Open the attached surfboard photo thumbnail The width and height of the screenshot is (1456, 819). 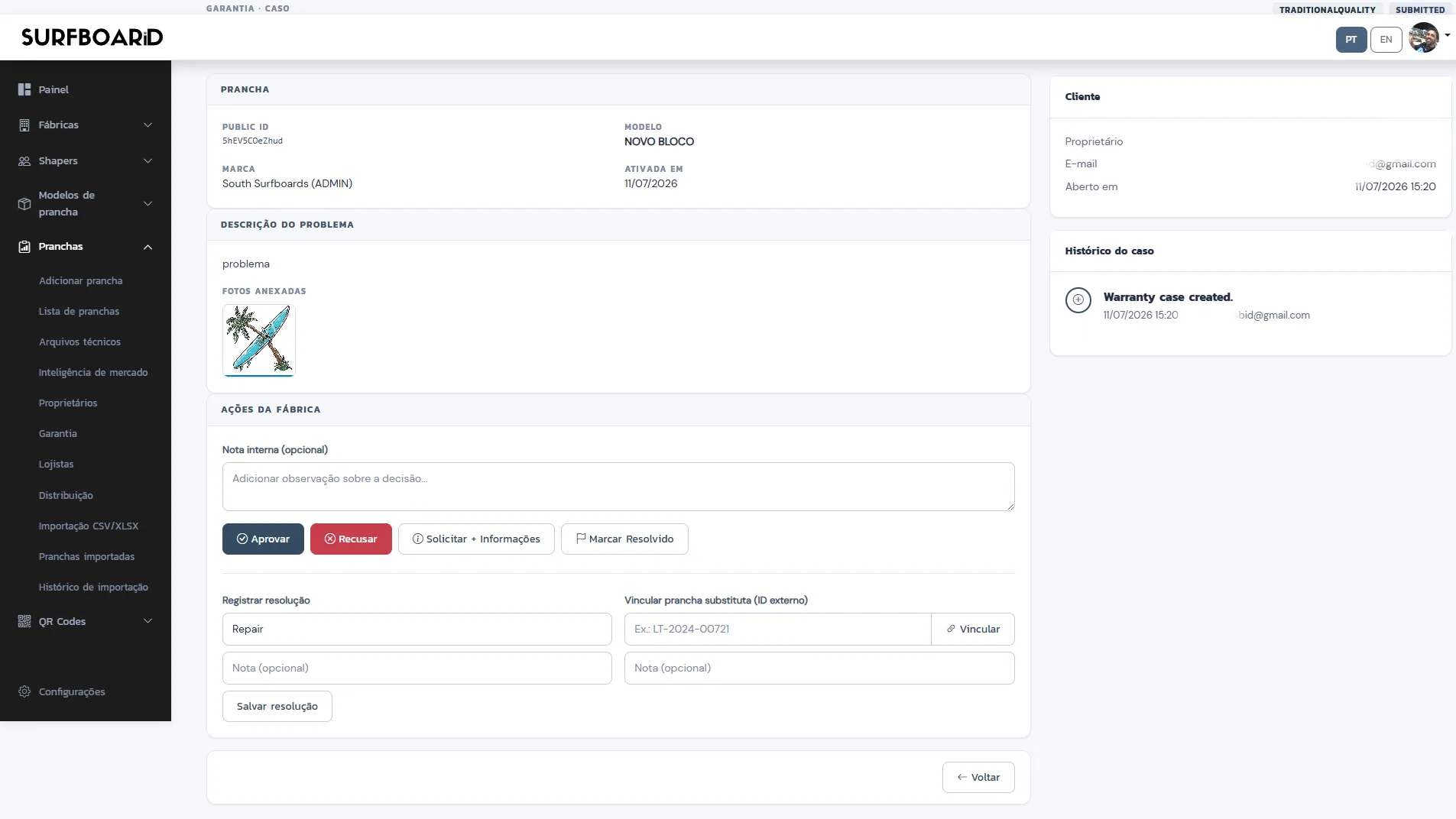pyautogui.click(x=258, y=340)
